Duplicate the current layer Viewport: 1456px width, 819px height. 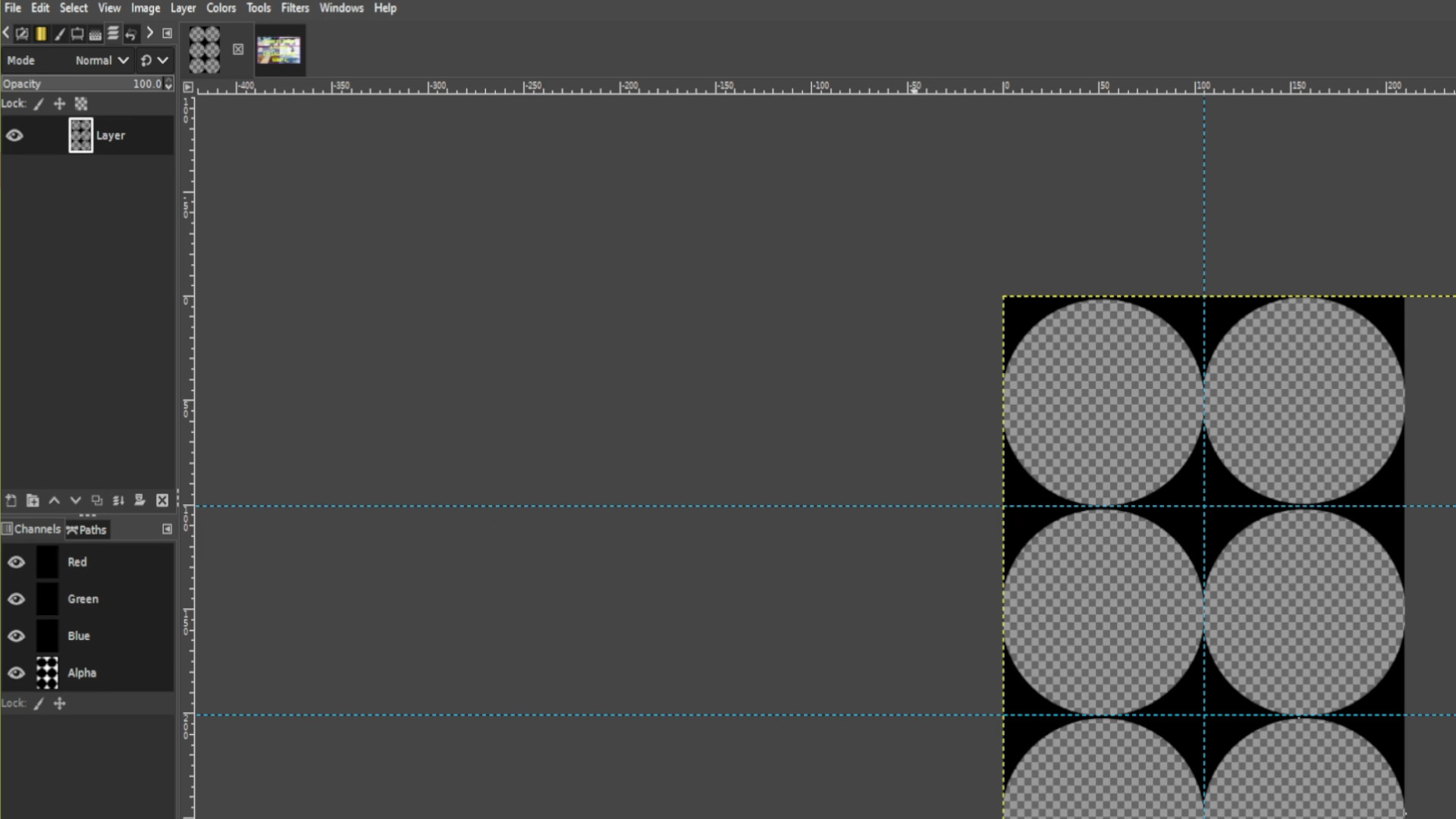click(x=97, y=500)
